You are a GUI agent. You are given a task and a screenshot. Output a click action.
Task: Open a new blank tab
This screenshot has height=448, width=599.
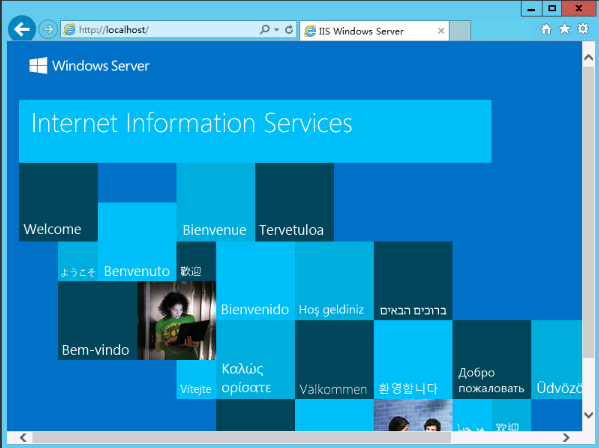(460, 31)
